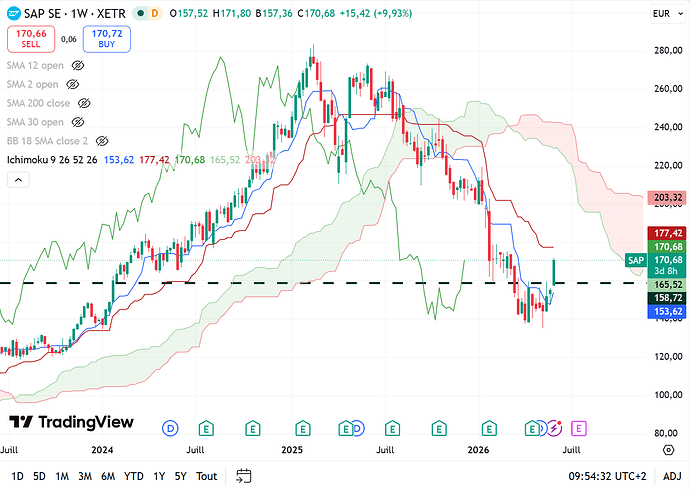This screenshot has width=690, height=489.
Task: Choose the 6M time range
Action: pos(108,476)
